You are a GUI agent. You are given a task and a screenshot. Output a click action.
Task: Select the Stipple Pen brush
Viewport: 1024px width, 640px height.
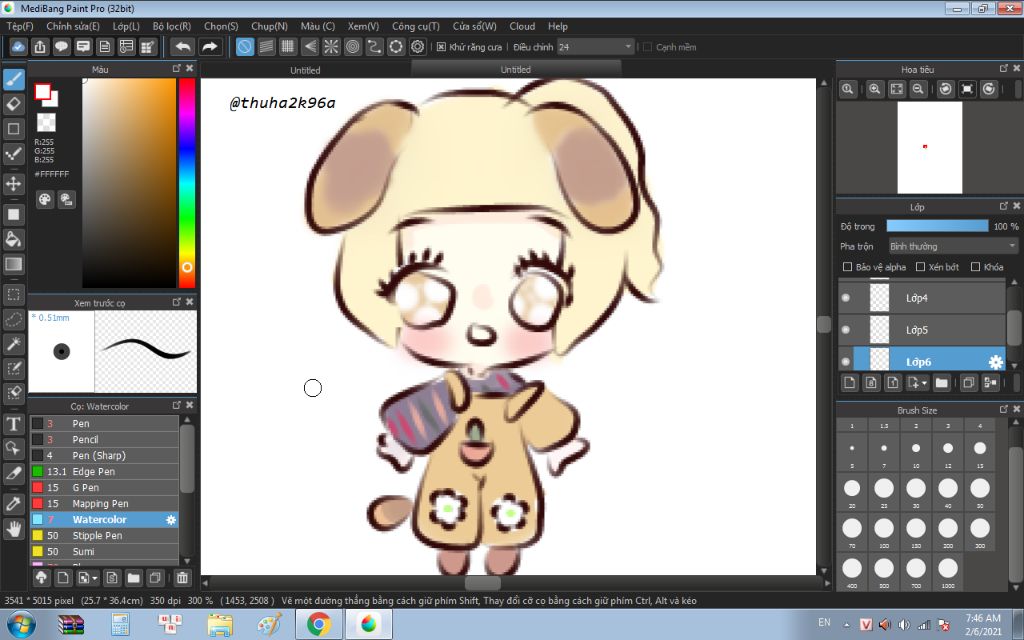(104, 536)
